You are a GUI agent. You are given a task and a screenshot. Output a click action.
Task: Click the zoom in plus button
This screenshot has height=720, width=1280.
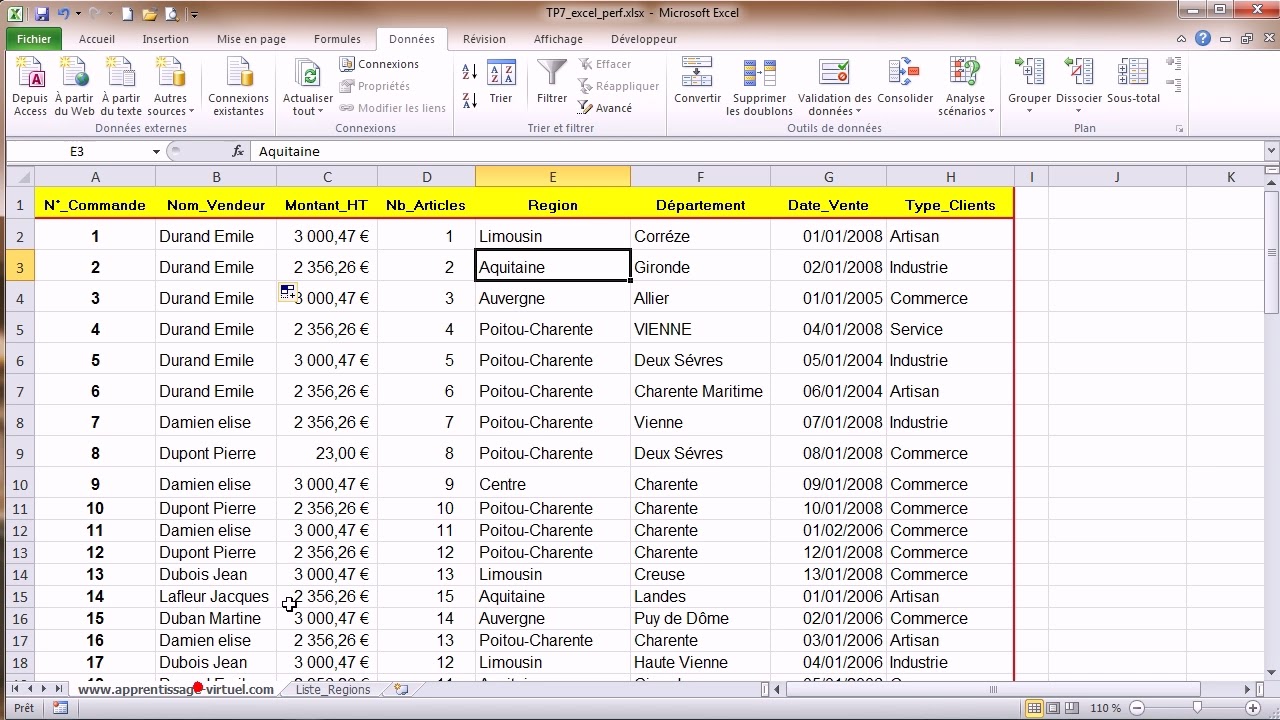point(1253,708)
